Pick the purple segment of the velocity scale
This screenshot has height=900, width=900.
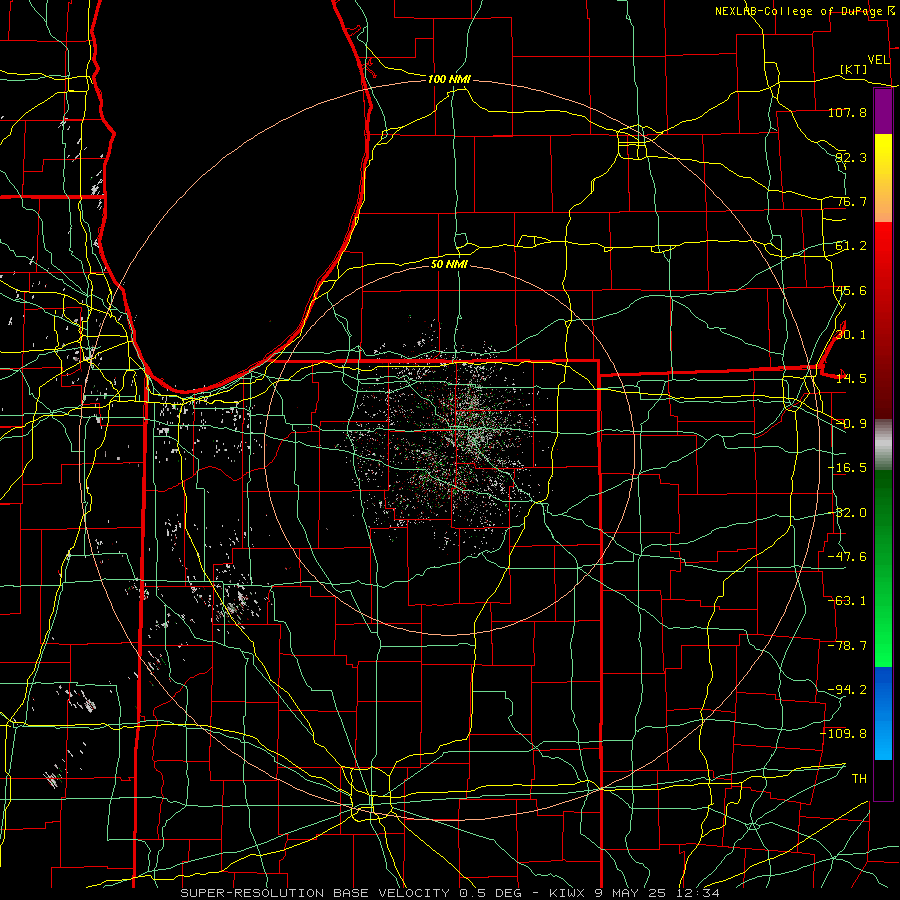pyautogui.click(x=883, y=111)
